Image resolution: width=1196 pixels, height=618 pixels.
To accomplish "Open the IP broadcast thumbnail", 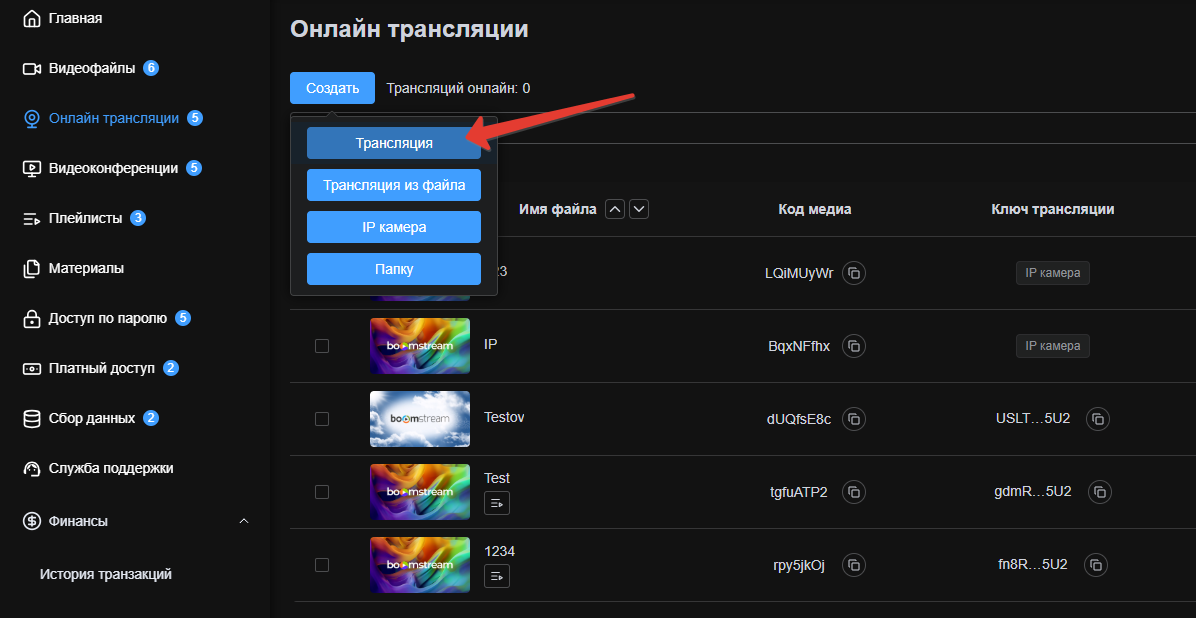I will pyautogui.click(x=420, y=346).
